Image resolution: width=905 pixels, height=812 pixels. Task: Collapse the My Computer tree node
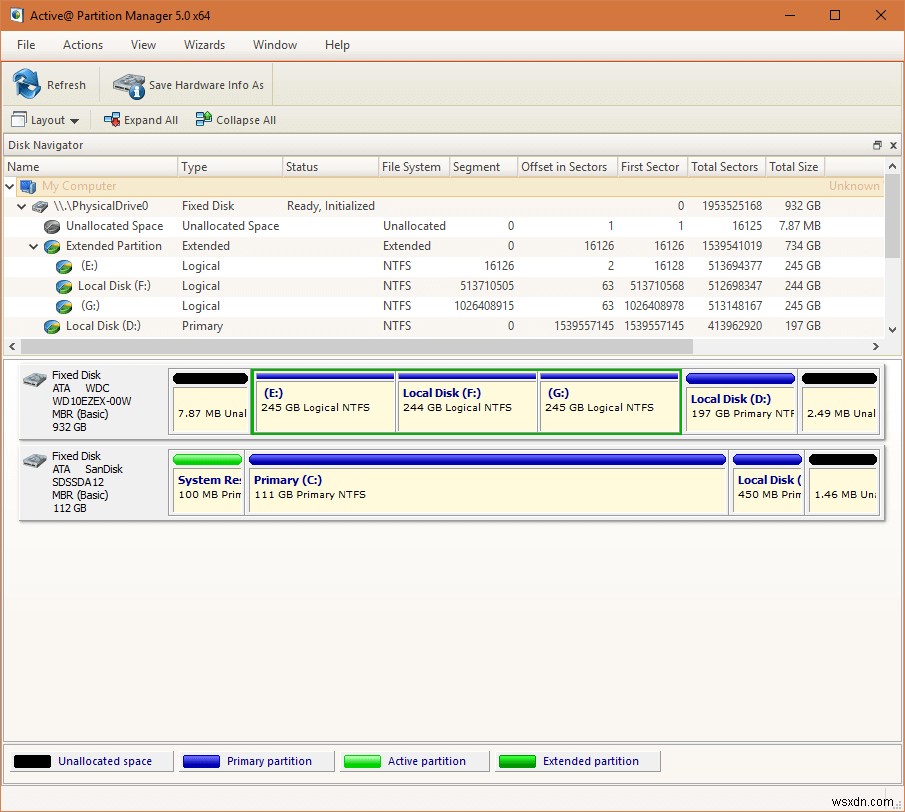[9, 186]
